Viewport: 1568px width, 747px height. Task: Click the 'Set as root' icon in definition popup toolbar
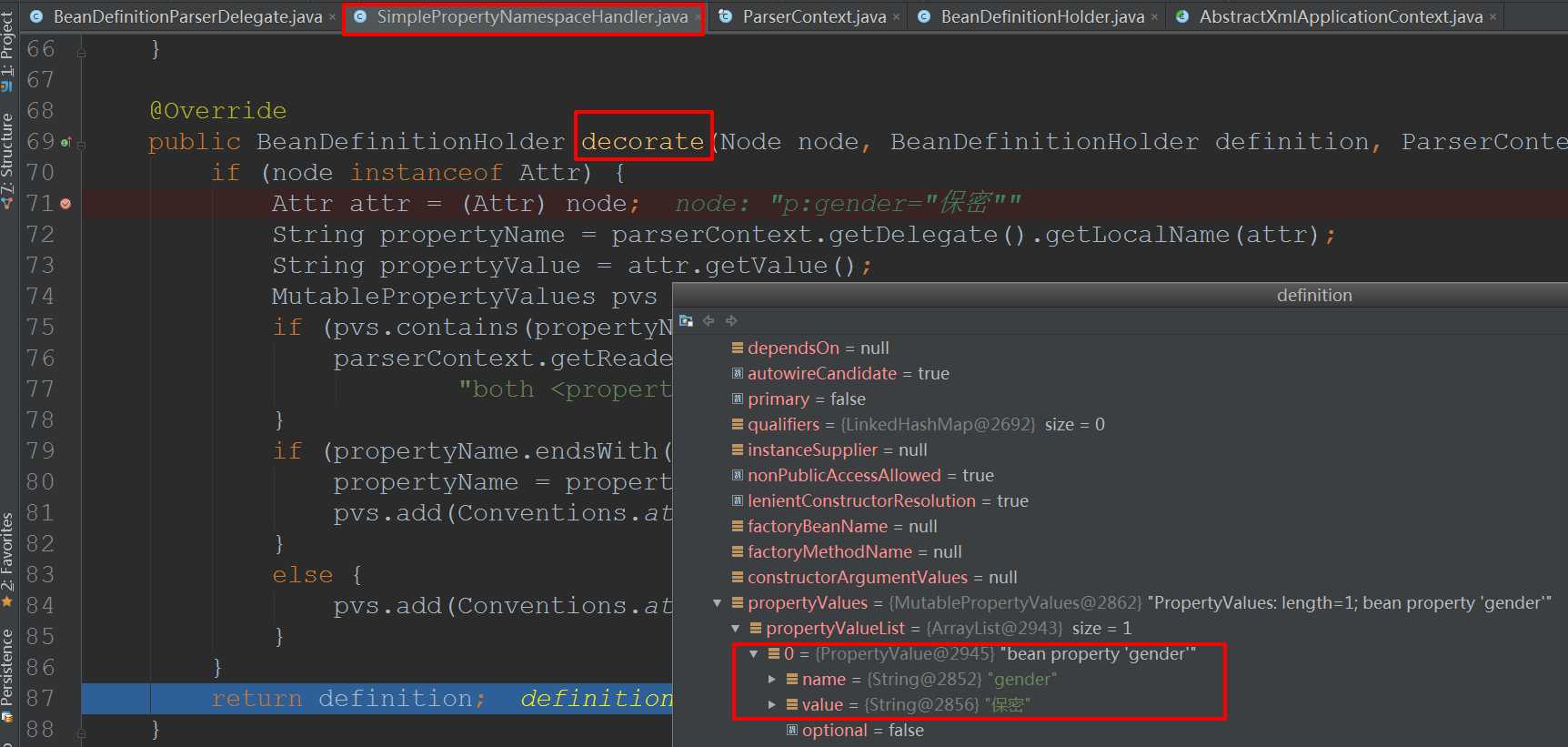tap(686, 320)
